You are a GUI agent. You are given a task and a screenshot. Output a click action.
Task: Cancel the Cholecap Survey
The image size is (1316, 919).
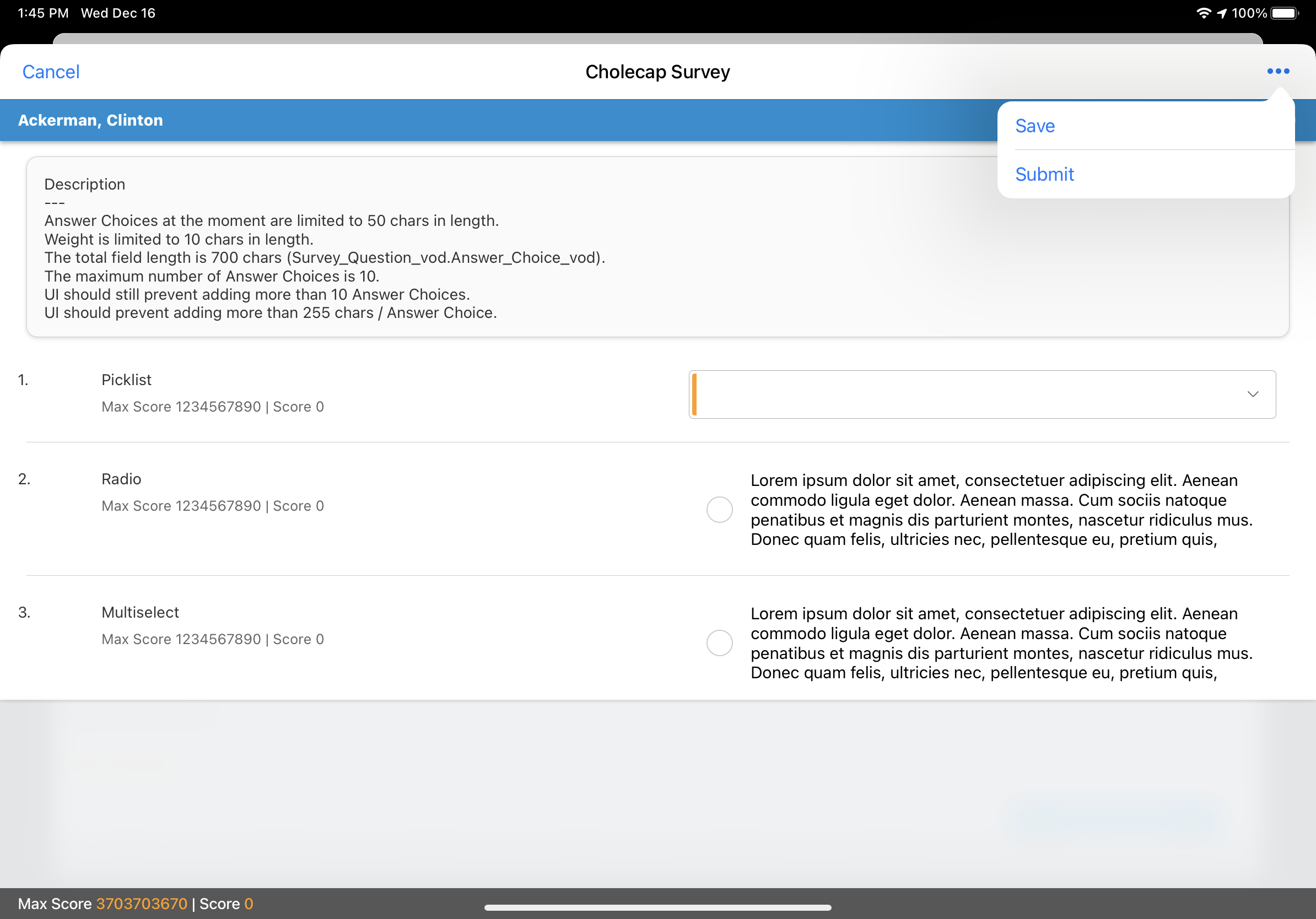(51, 72)
